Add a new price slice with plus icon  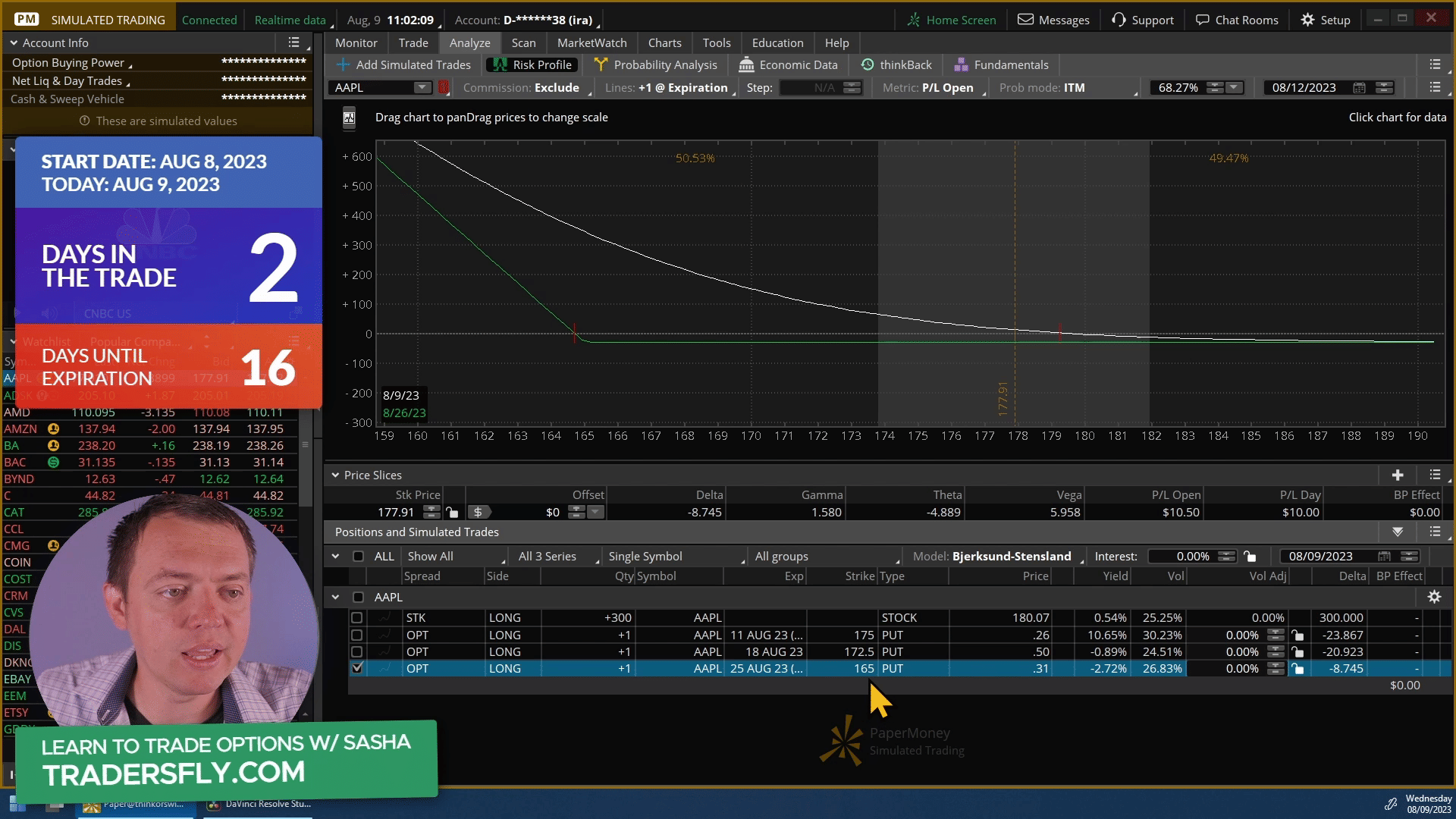pyautogui.click(x=1398, y=475)
